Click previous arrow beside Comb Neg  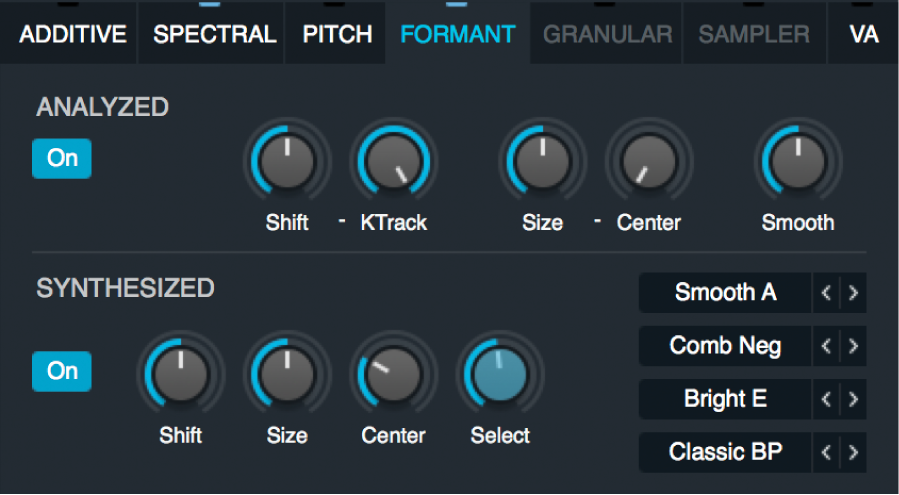[x=826, y=347]
